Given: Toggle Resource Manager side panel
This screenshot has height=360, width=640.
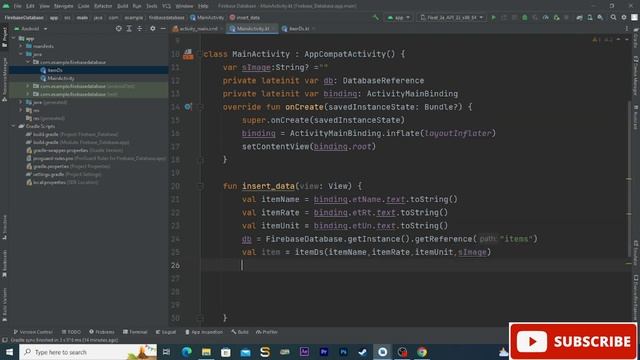Looking at the screenshot, I should pos(4,79).
